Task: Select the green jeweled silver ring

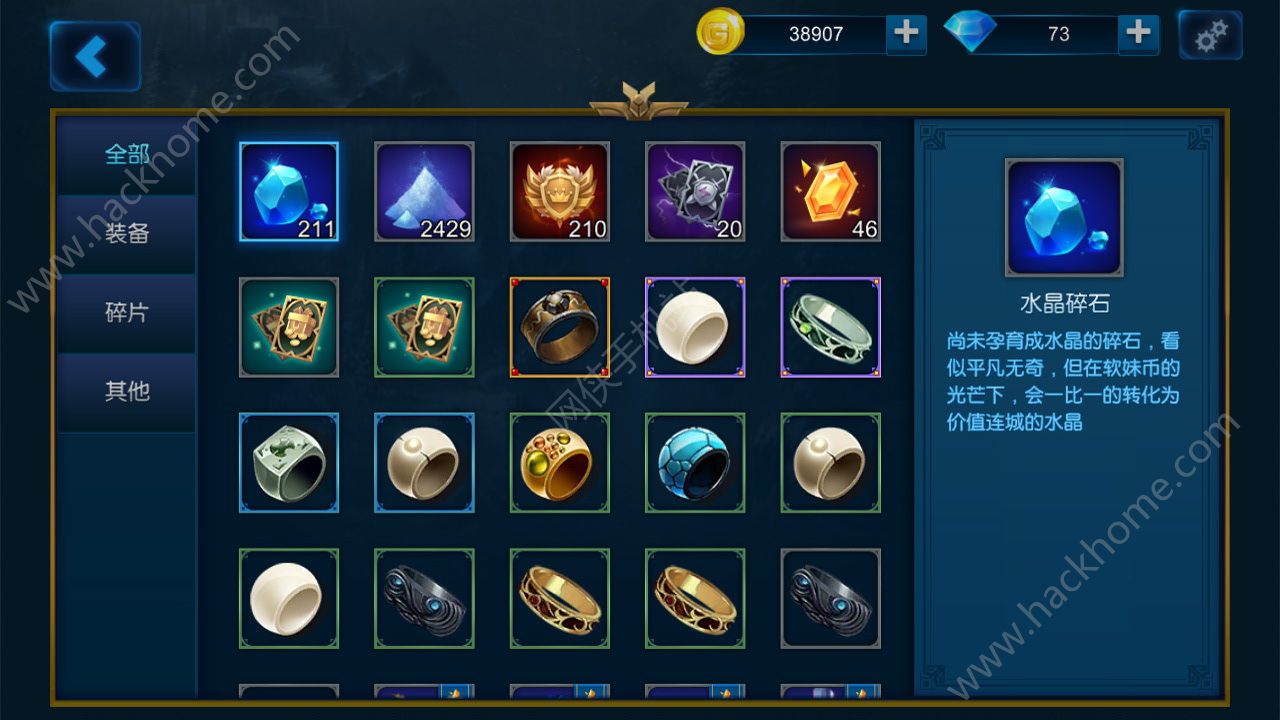Action: [x=831, y=327]
